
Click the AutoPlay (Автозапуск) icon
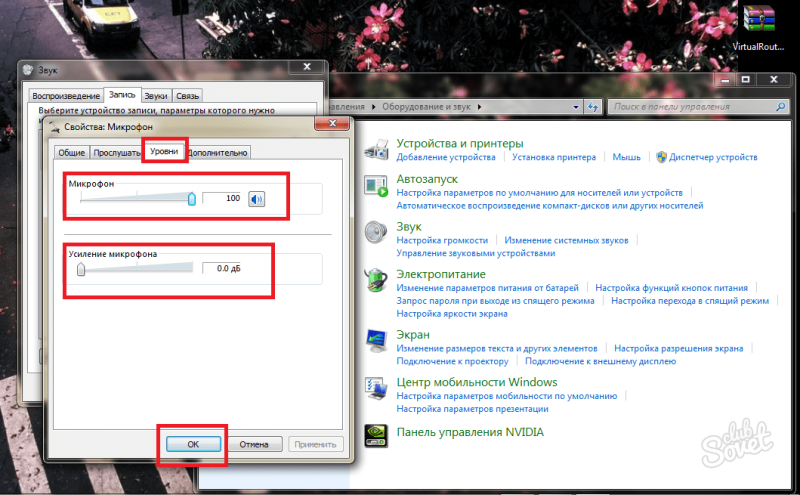[377, 186]
